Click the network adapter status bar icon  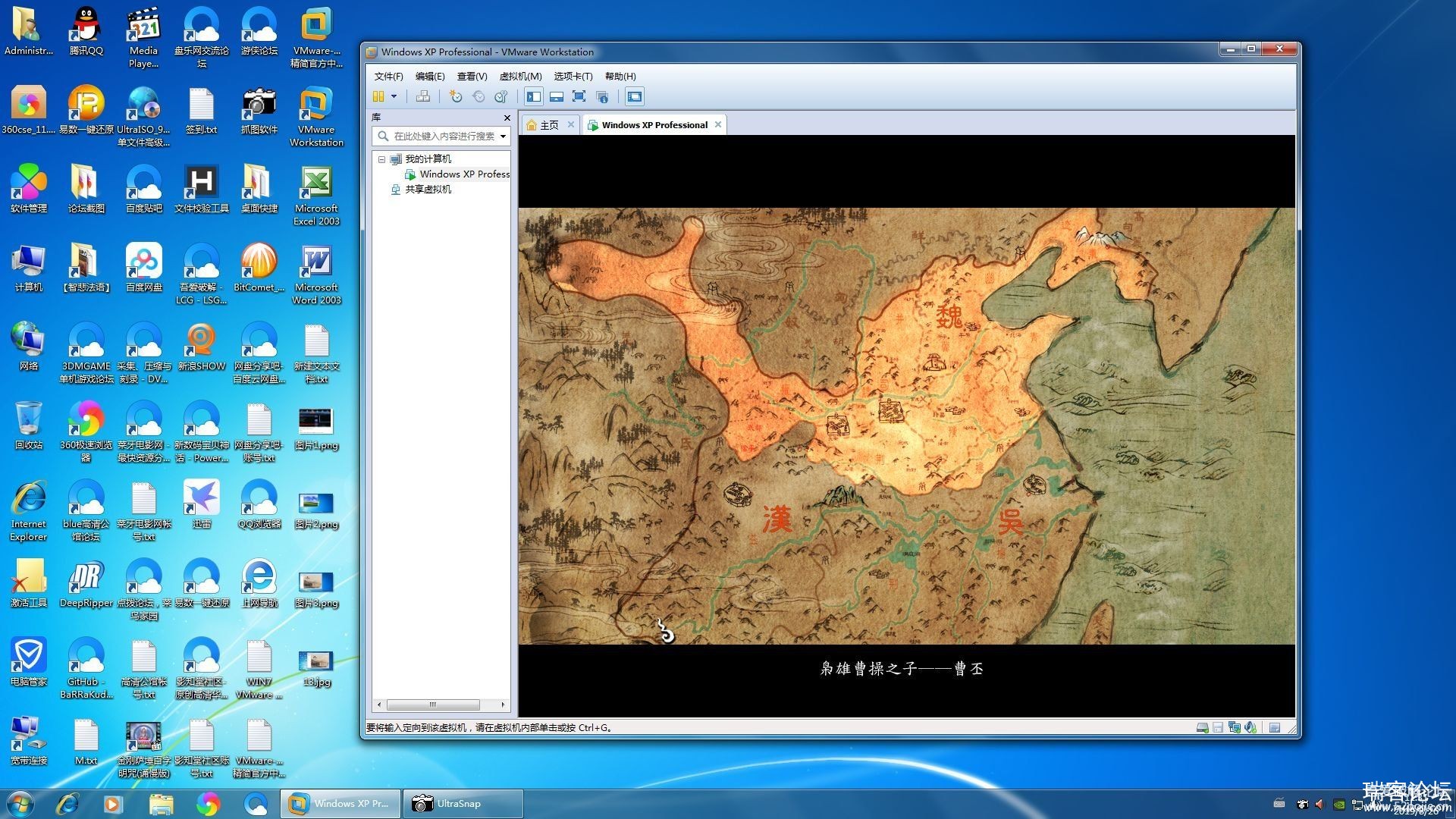tap(1235, 727)
